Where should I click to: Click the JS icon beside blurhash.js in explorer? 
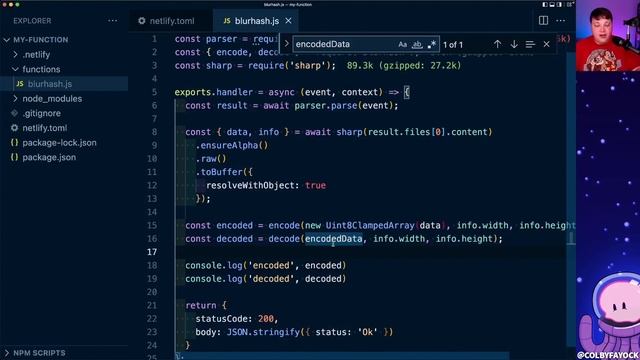pyautogui.click(x=20, y=84)
